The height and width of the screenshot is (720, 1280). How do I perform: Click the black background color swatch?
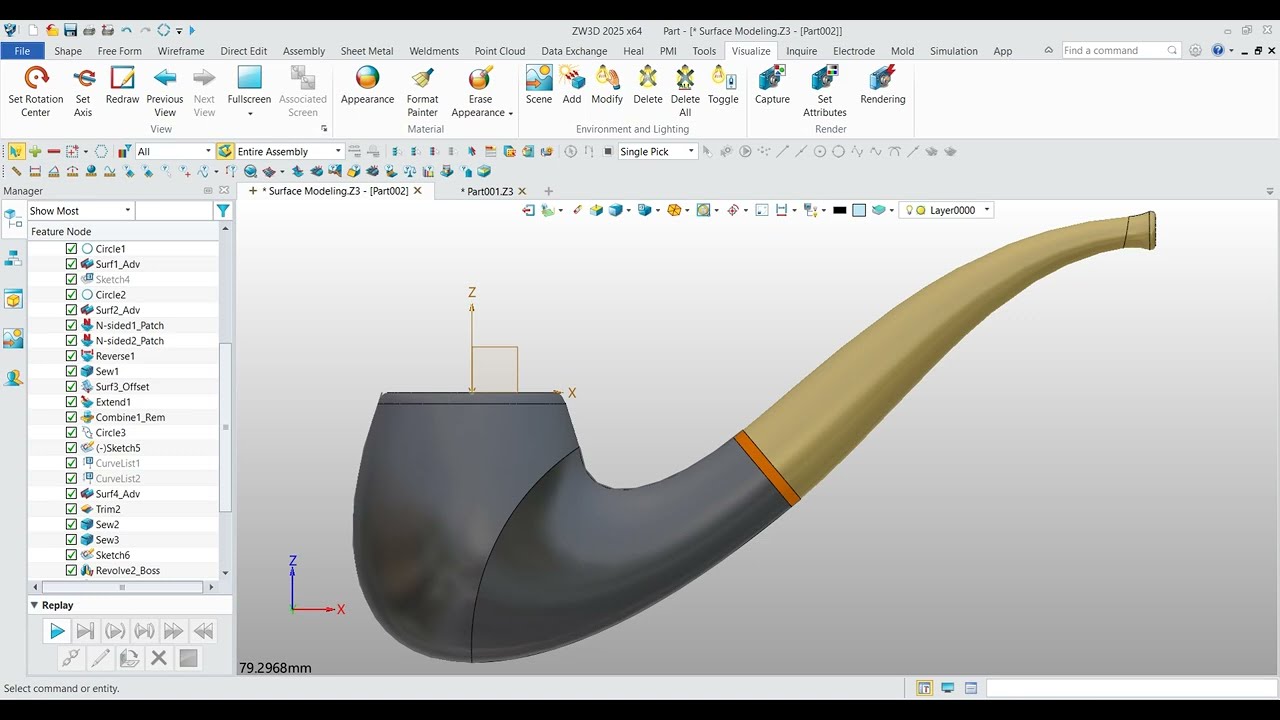[x=840, y=210]
